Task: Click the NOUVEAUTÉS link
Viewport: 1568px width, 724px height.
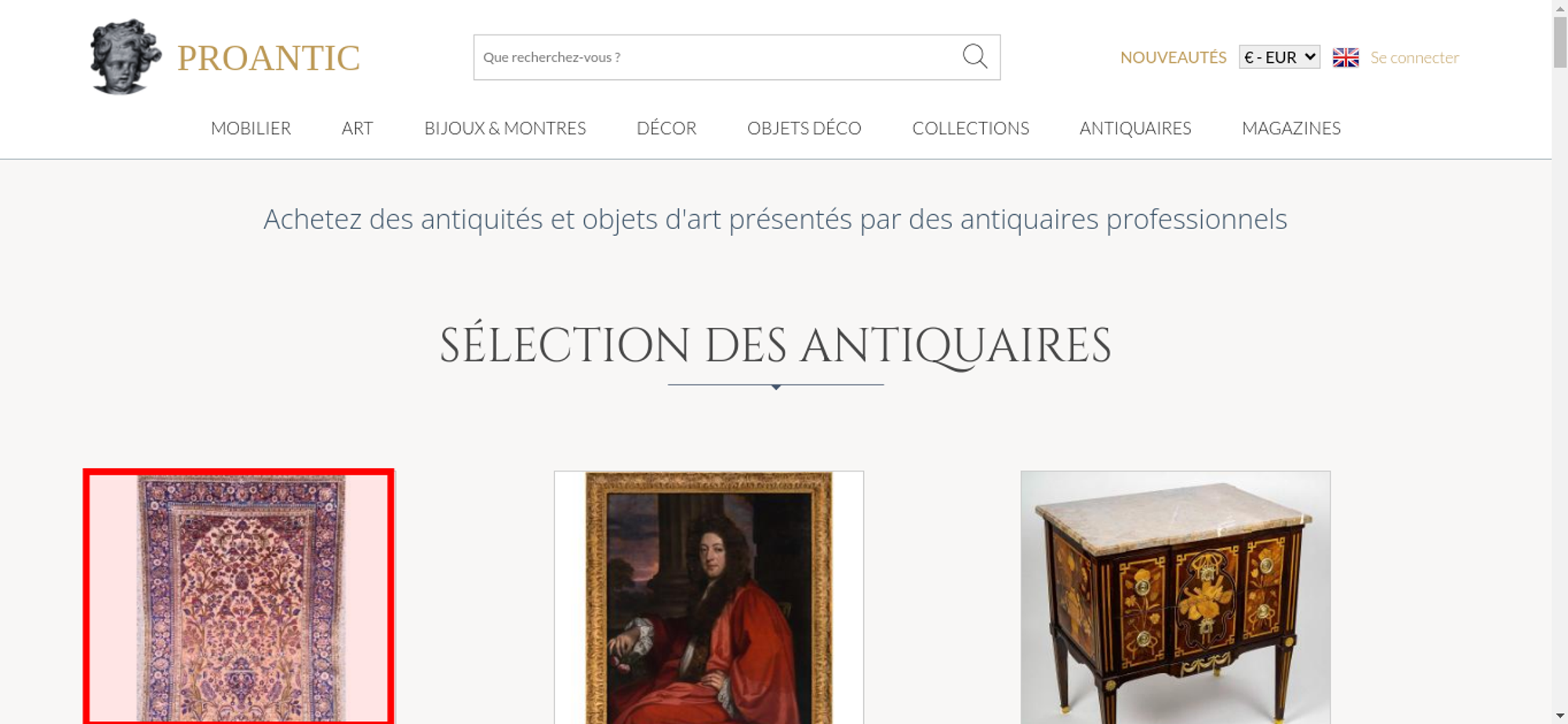Action: click(x=1173, y=57)
